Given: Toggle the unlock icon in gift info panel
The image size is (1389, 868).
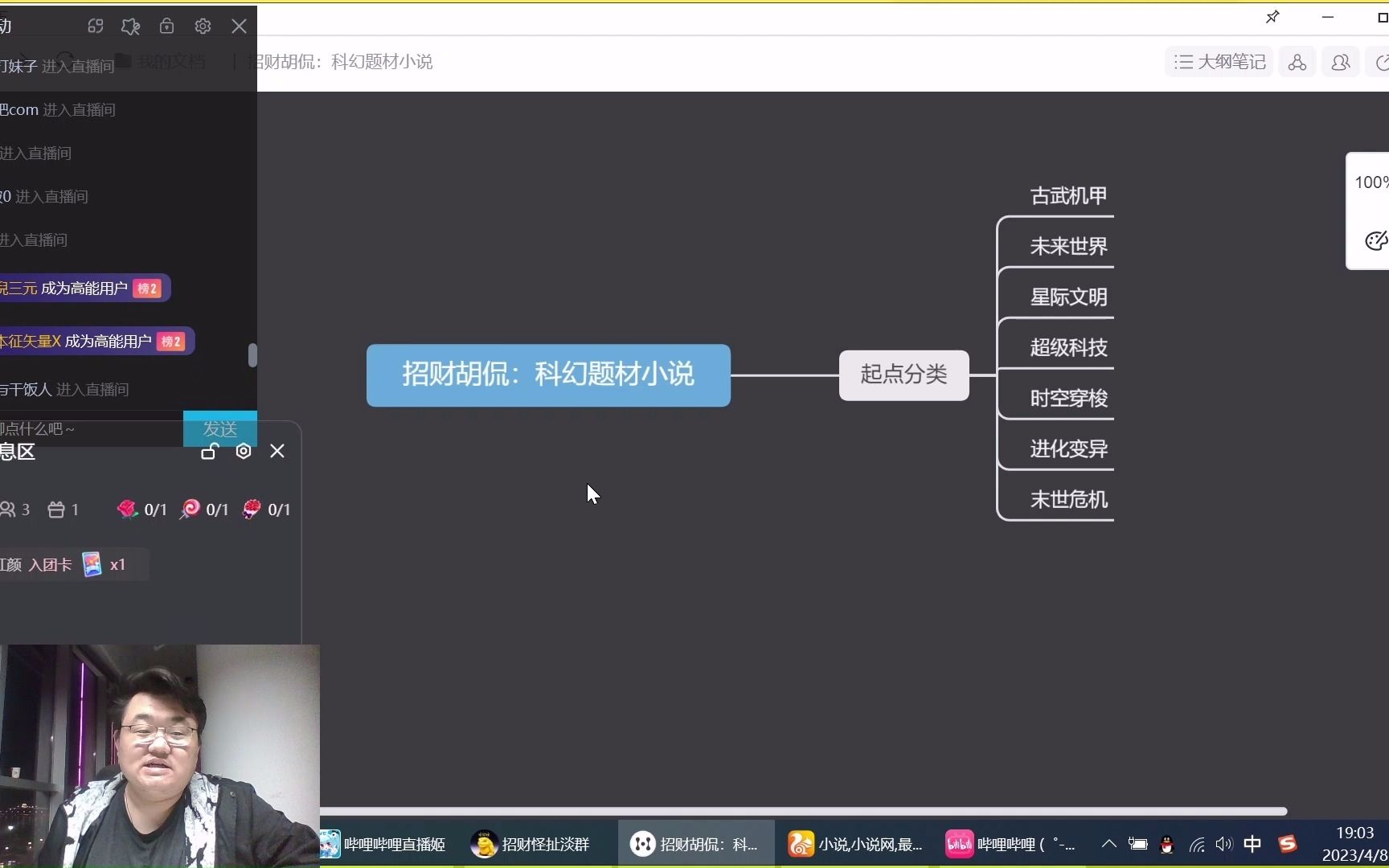Looking at the screenshot, I should pos(209,451).
